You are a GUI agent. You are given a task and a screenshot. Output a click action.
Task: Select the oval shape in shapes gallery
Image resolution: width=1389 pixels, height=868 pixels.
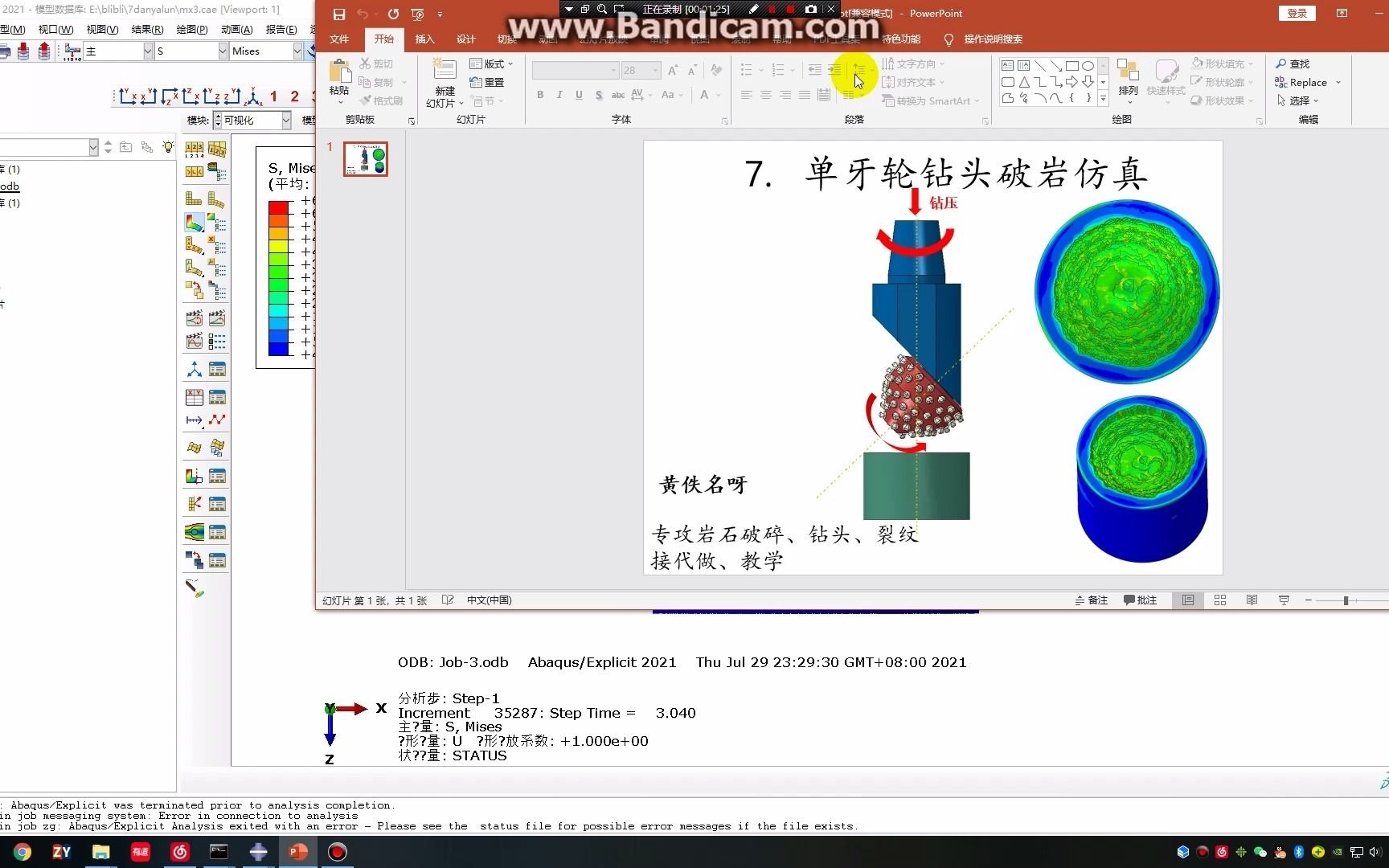pyautogui.click(x=1088, y=66)
